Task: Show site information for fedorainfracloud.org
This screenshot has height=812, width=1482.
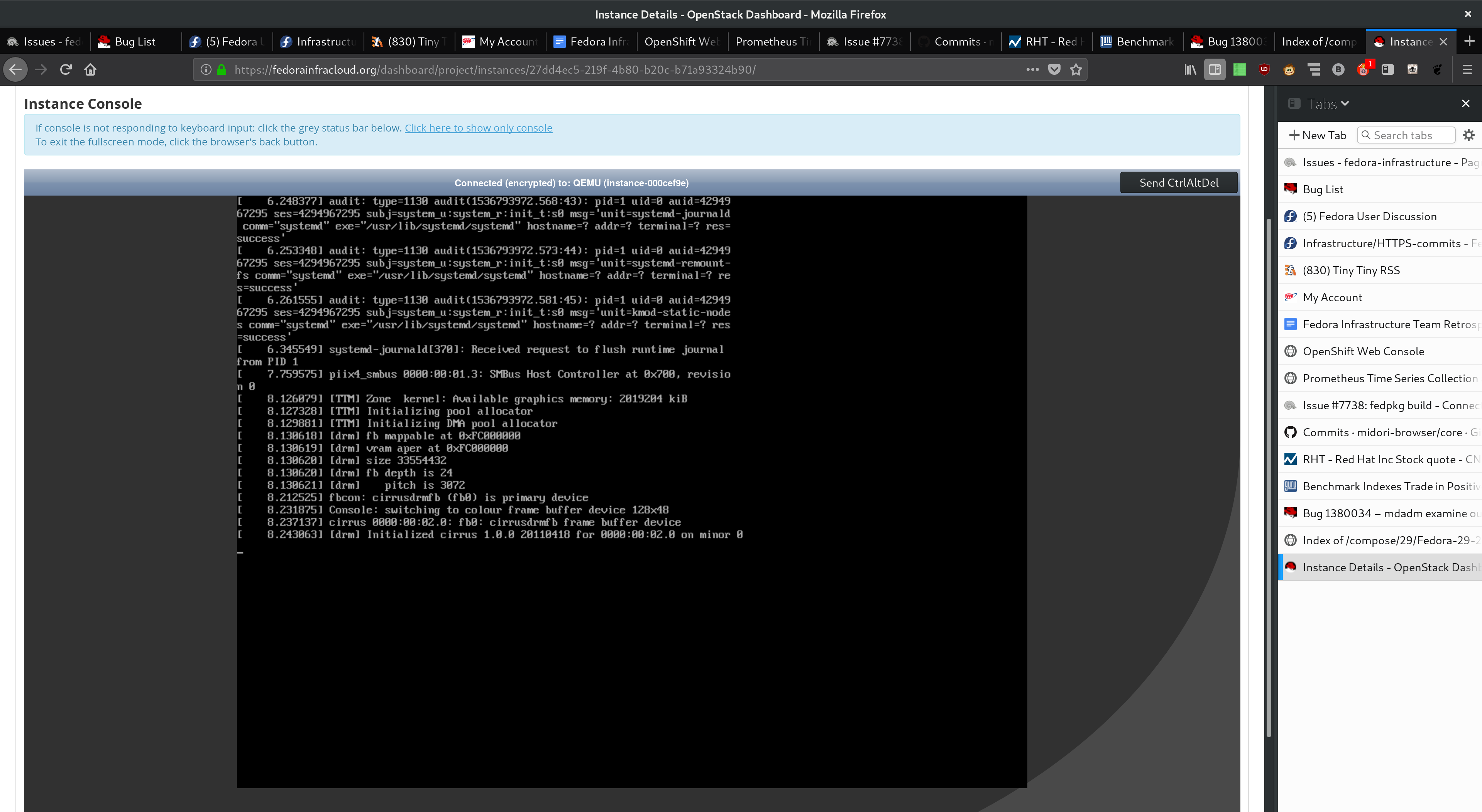Action: click(205, 69)
